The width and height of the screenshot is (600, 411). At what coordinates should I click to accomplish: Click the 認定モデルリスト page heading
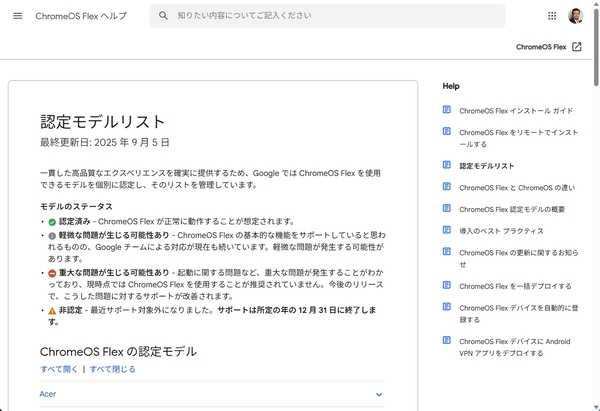[102, 122]
